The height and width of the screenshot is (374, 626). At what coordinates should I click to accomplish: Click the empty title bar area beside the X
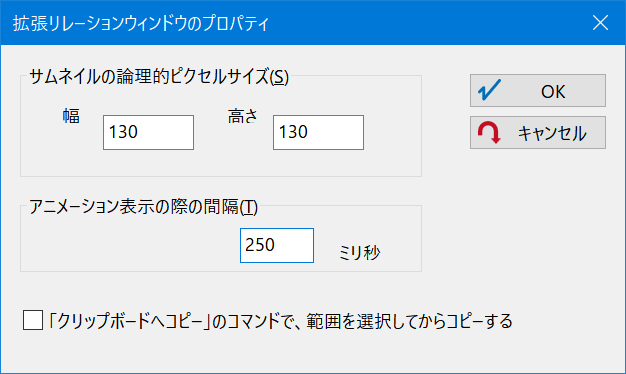[427, 23]
